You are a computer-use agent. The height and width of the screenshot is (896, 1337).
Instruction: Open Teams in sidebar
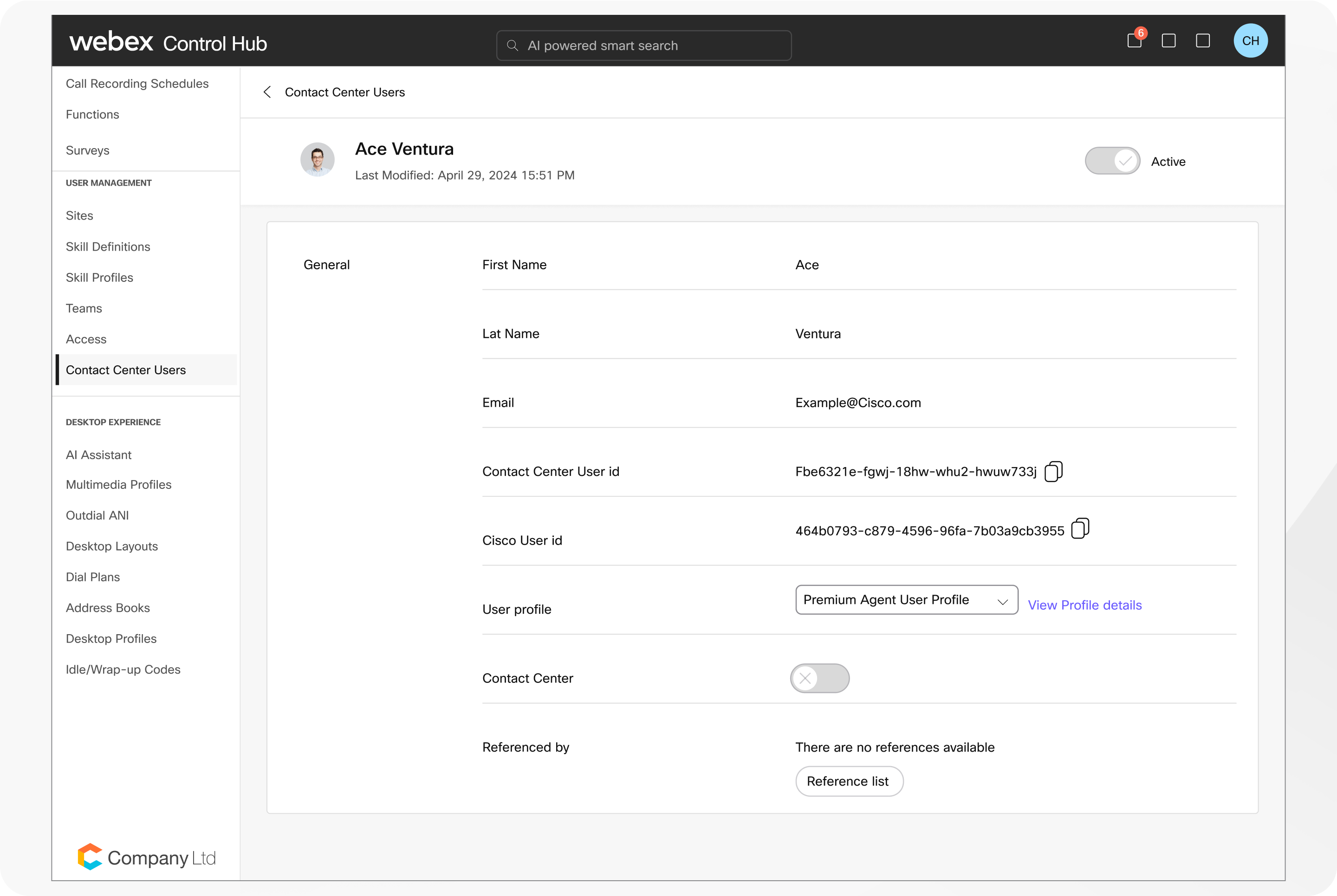click(84, 308)
